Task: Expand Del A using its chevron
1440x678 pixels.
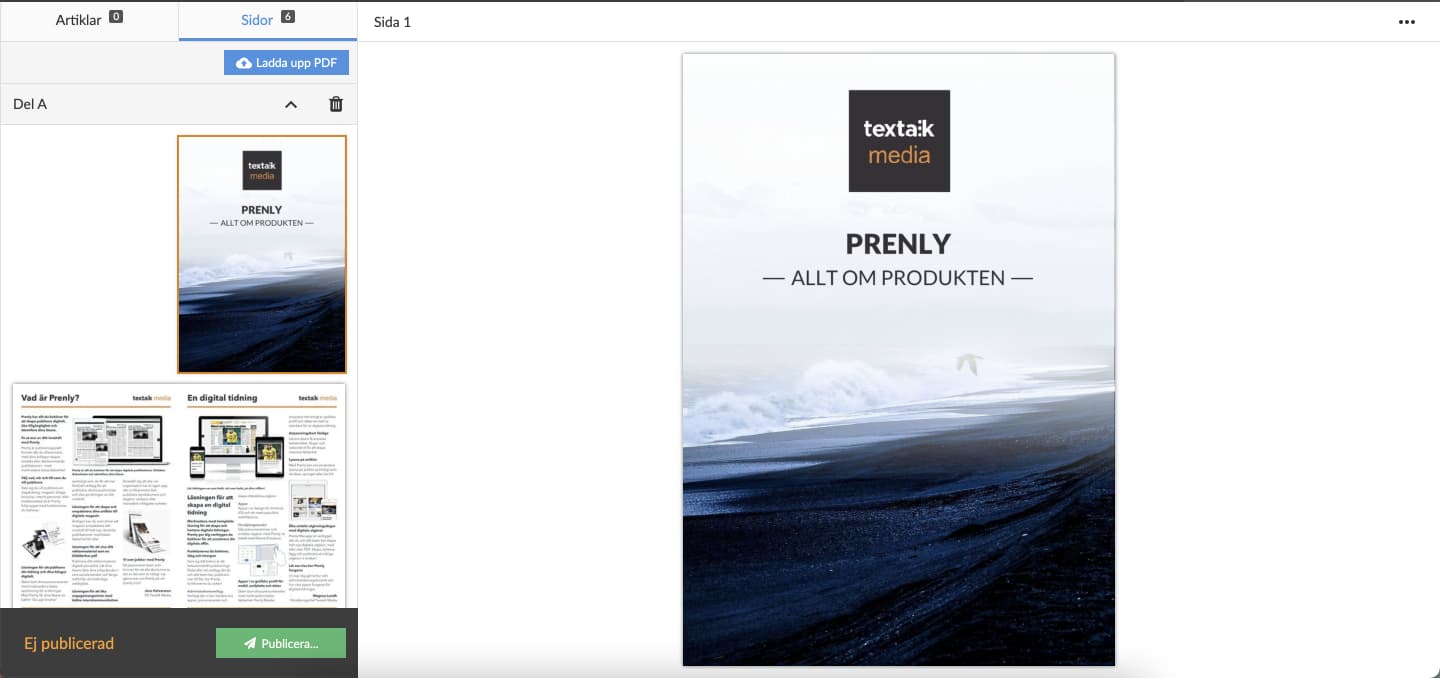Action: [291, 103]
